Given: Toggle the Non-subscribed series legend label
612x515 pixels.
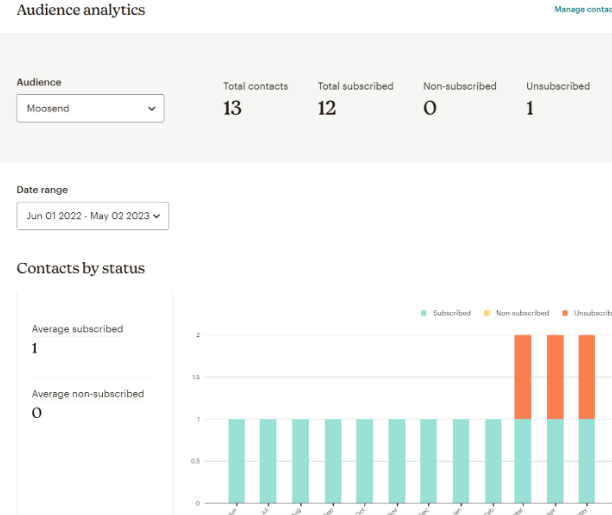Looking at the screenshot, I should coord(522,313).
